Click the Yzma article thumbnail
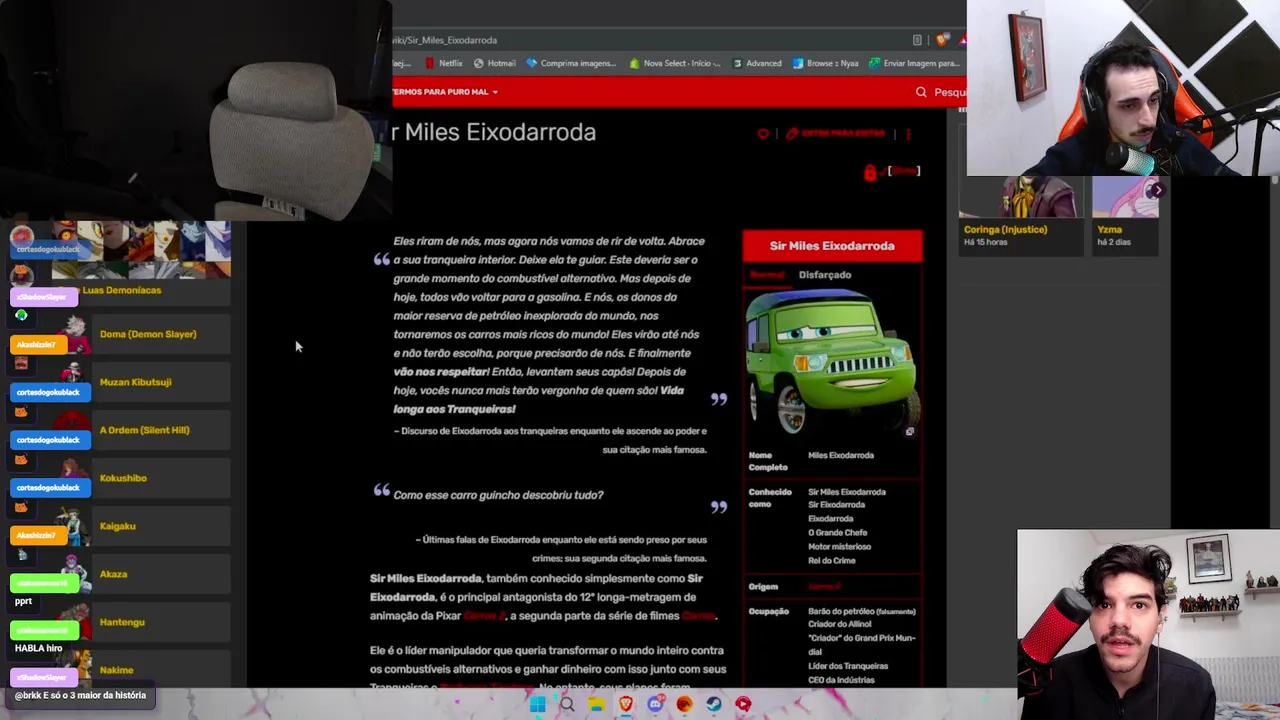 1125,197
